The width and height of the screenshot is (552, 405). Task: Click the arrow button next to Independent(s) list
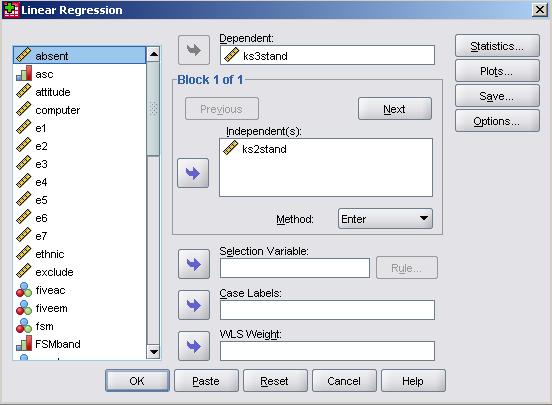(x=193, y=173)
